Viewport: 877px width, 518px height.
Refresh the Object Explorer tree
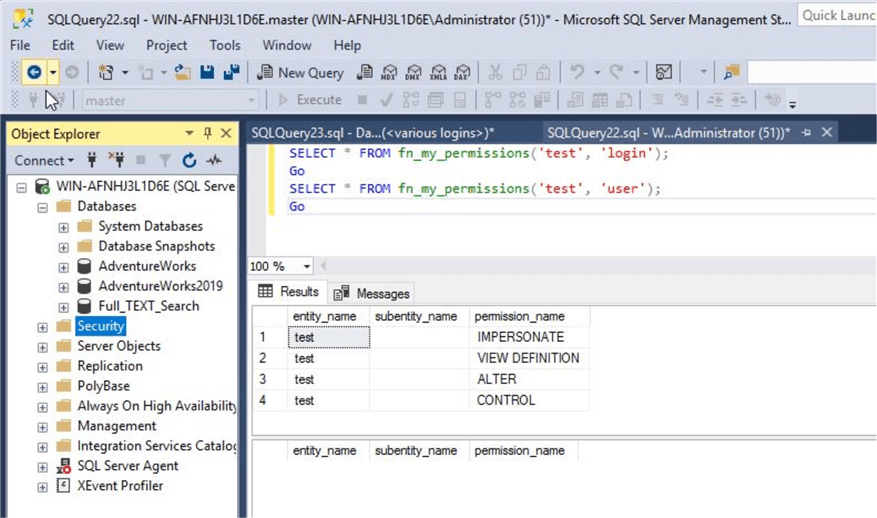coord(190,161)
